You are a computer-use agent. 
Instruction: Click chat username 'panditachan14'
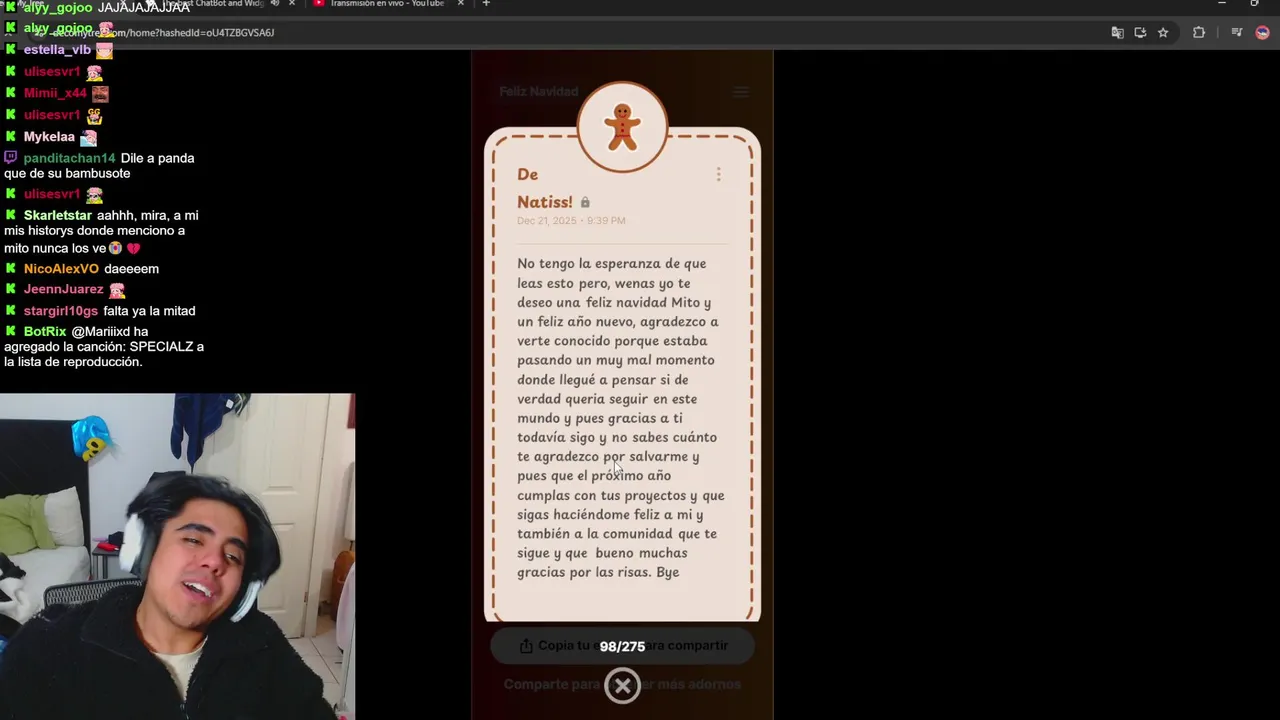(70, 158)
